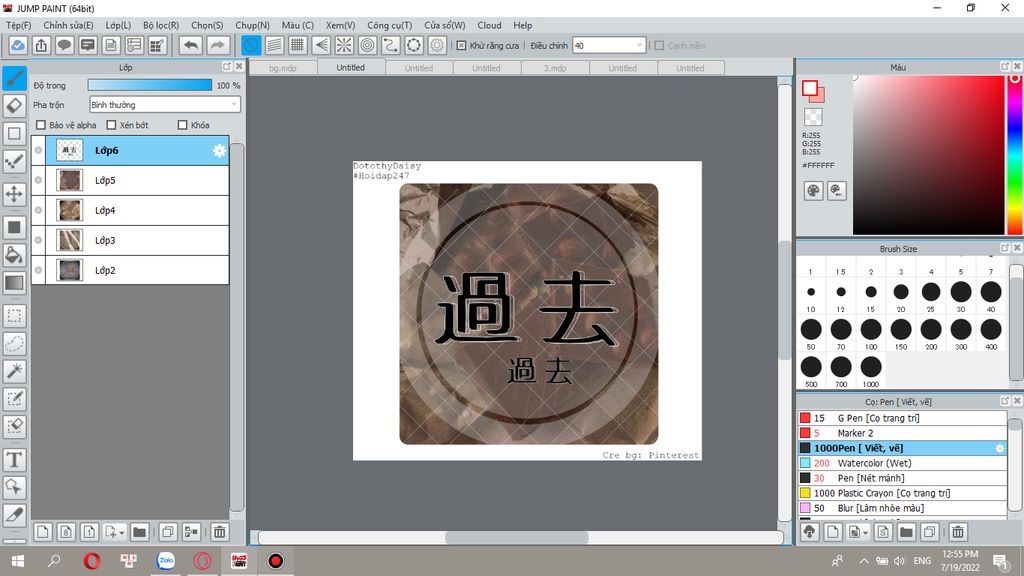Enable the curve snap guide

pyautogui.click(x=391, y=45)
